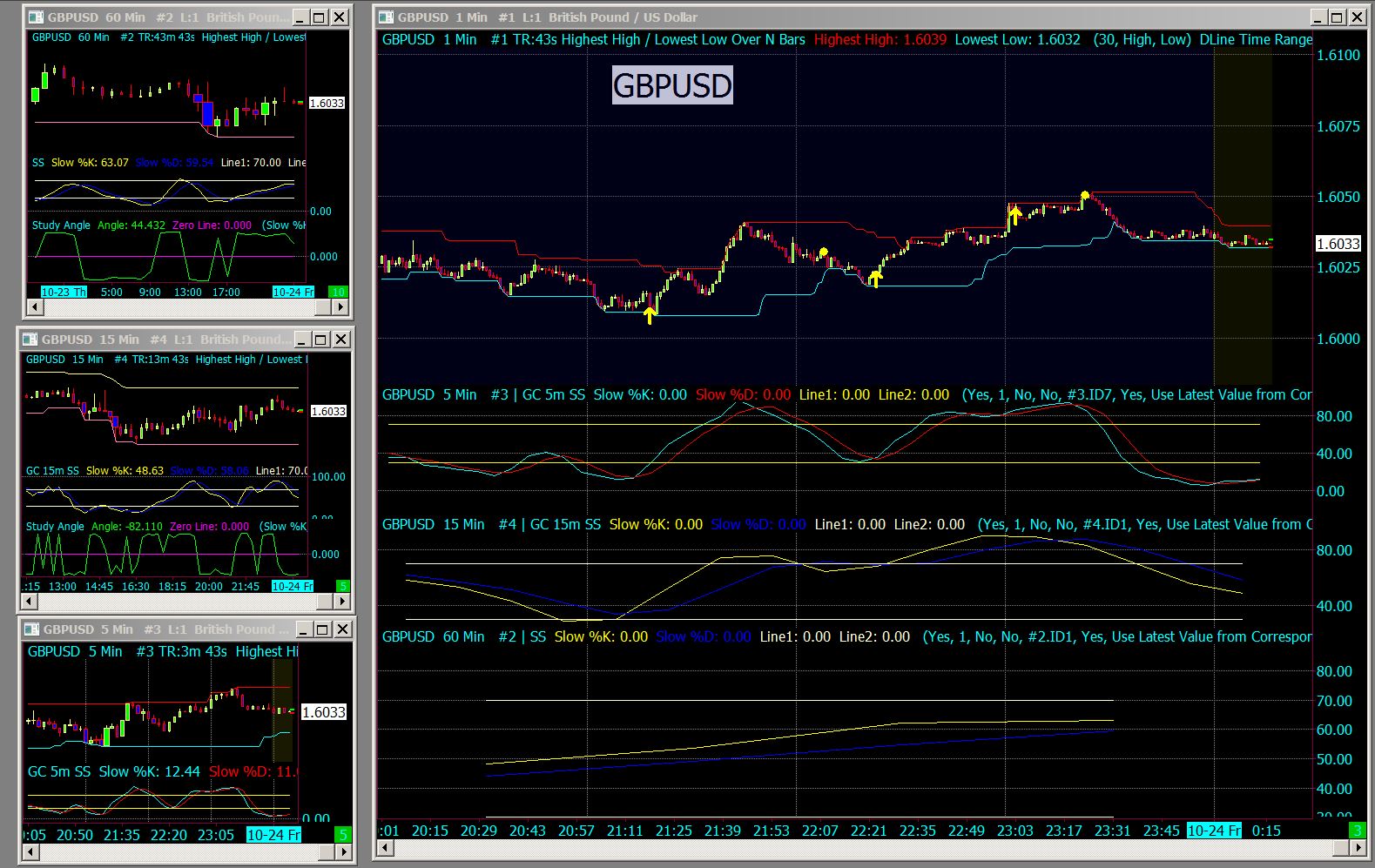This screenshot has width=1375, height=868.
Task: Close the GBPUSD 60 Min chart window
Action: pyautogui.click(x=340, y=17)
